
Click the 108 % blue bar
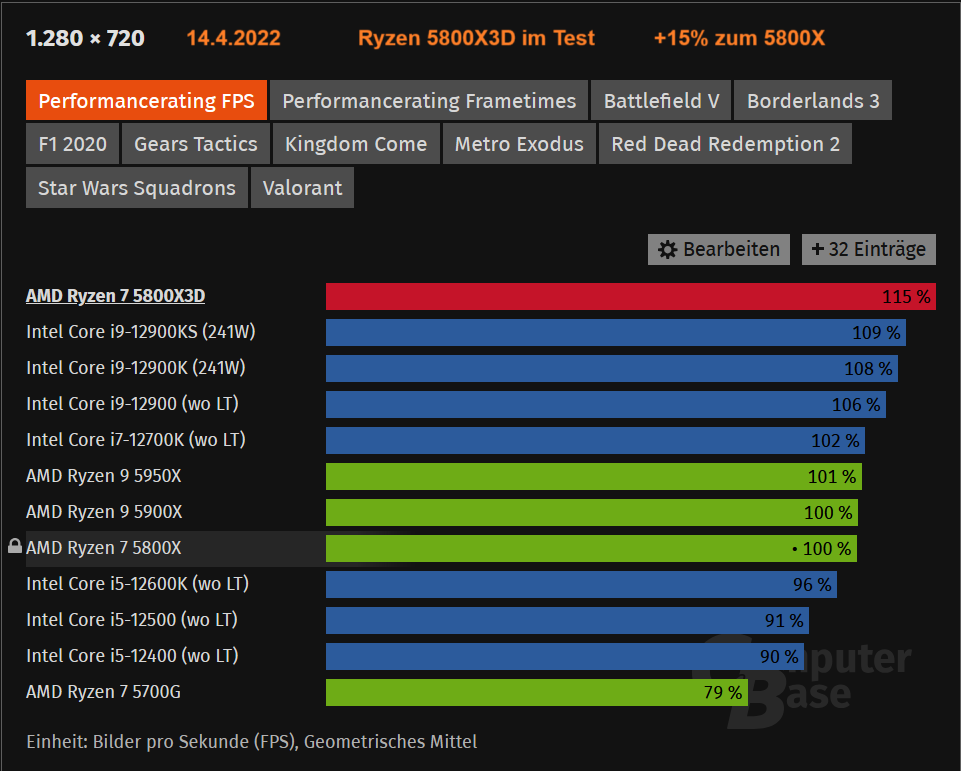pyautogui.click(x=612, y=368)
